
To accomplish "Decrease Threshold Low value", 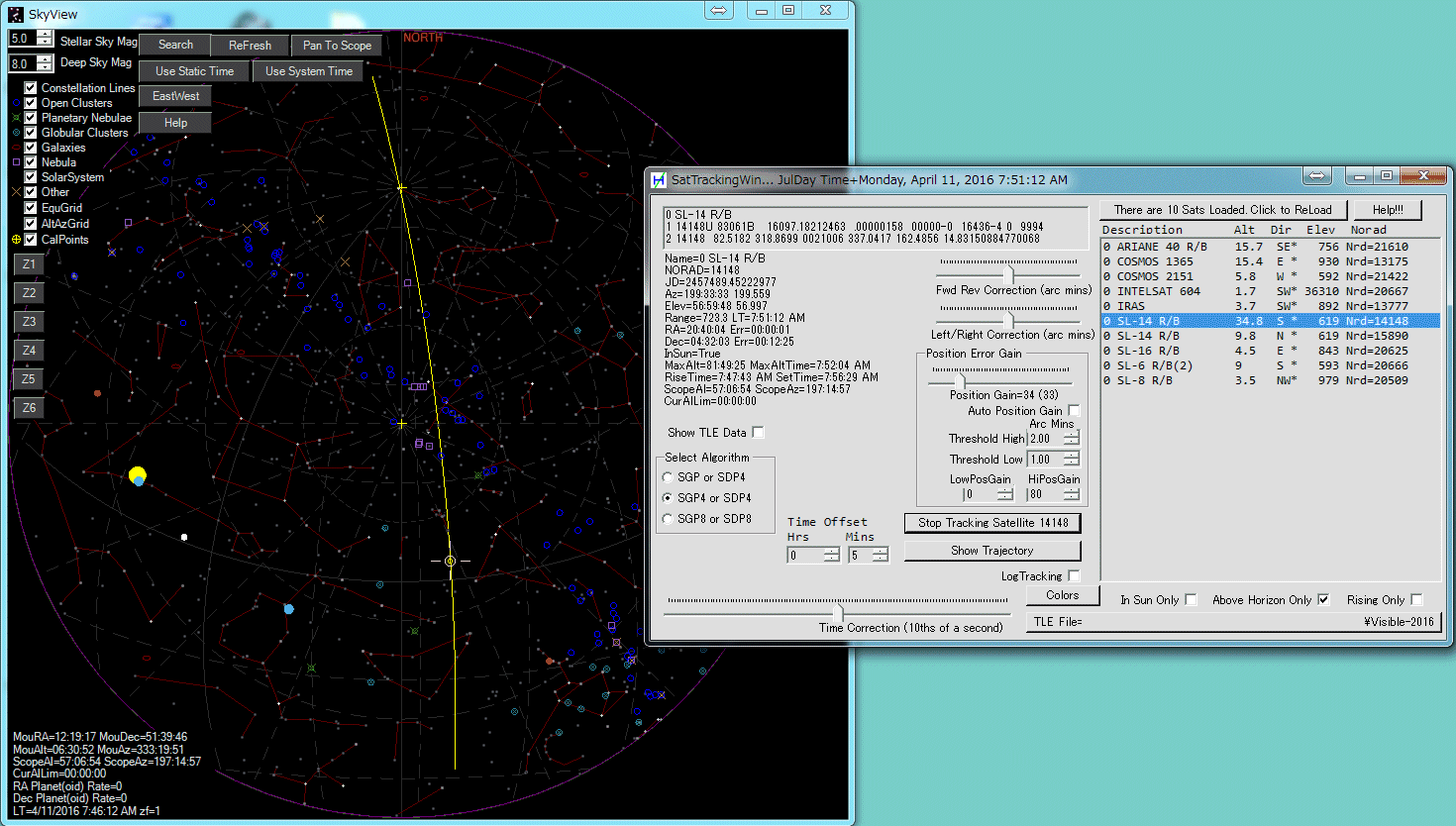I will pos(1071,464).
